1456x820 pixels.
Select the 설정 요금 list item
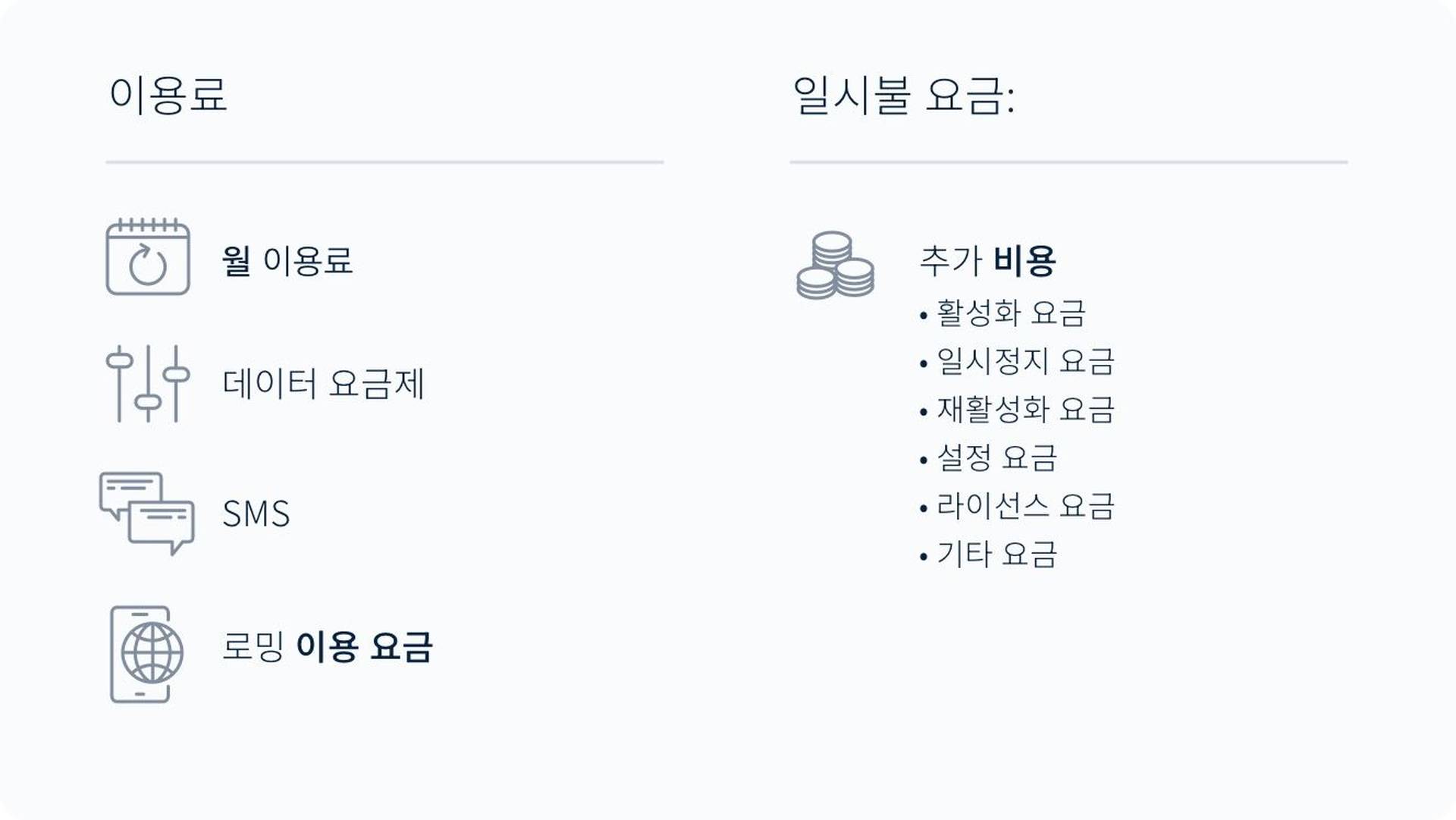coord(996,457)
